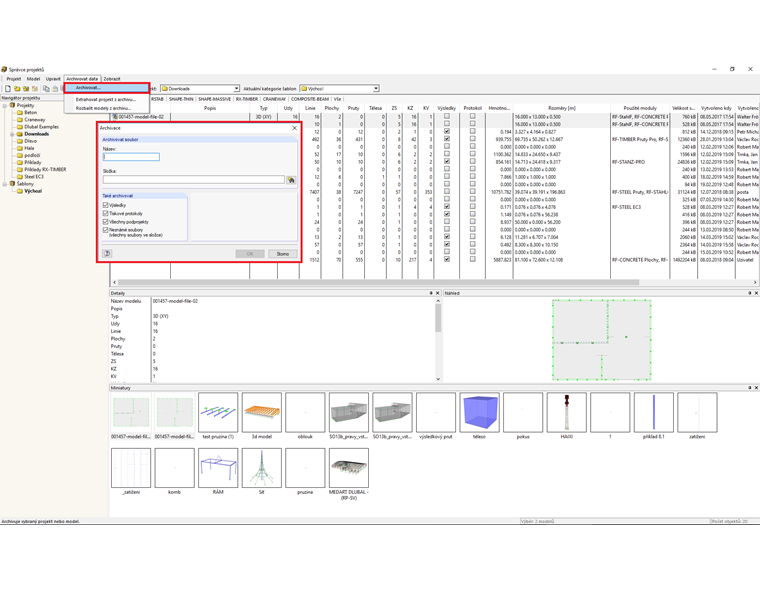Choose Archivovat... menu entry
Screen dimensions: 760x591
pos(107,88)
